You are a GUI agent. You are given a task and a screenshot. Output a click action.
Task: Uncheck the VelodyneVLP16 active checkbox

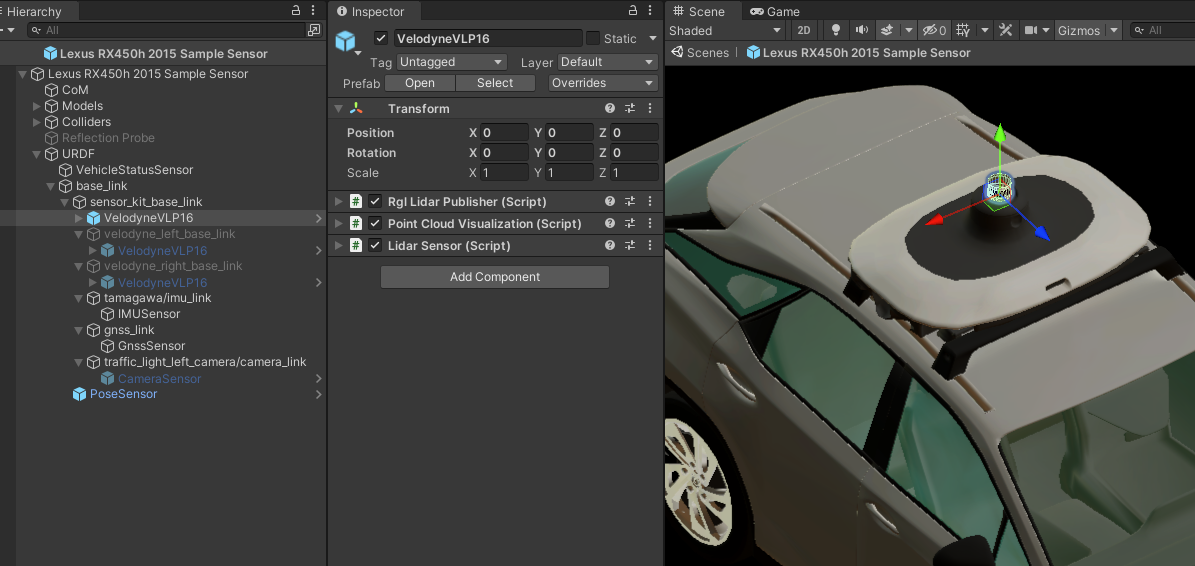380,39
